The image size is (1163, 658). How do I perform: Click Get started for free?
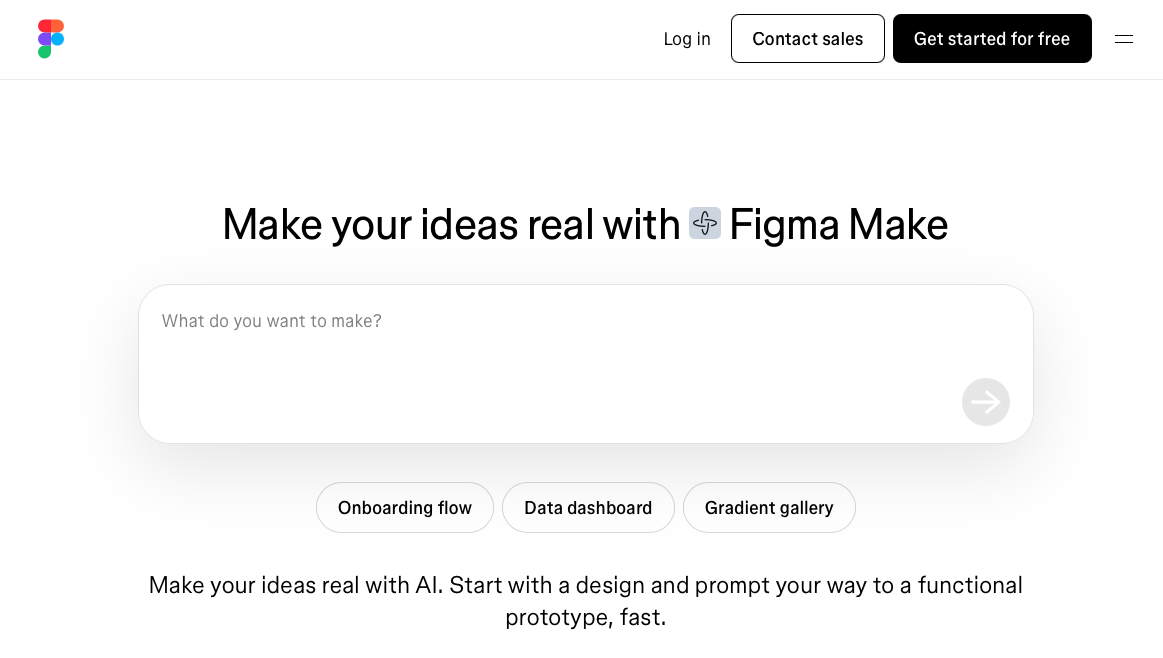[x=992, y=38]
